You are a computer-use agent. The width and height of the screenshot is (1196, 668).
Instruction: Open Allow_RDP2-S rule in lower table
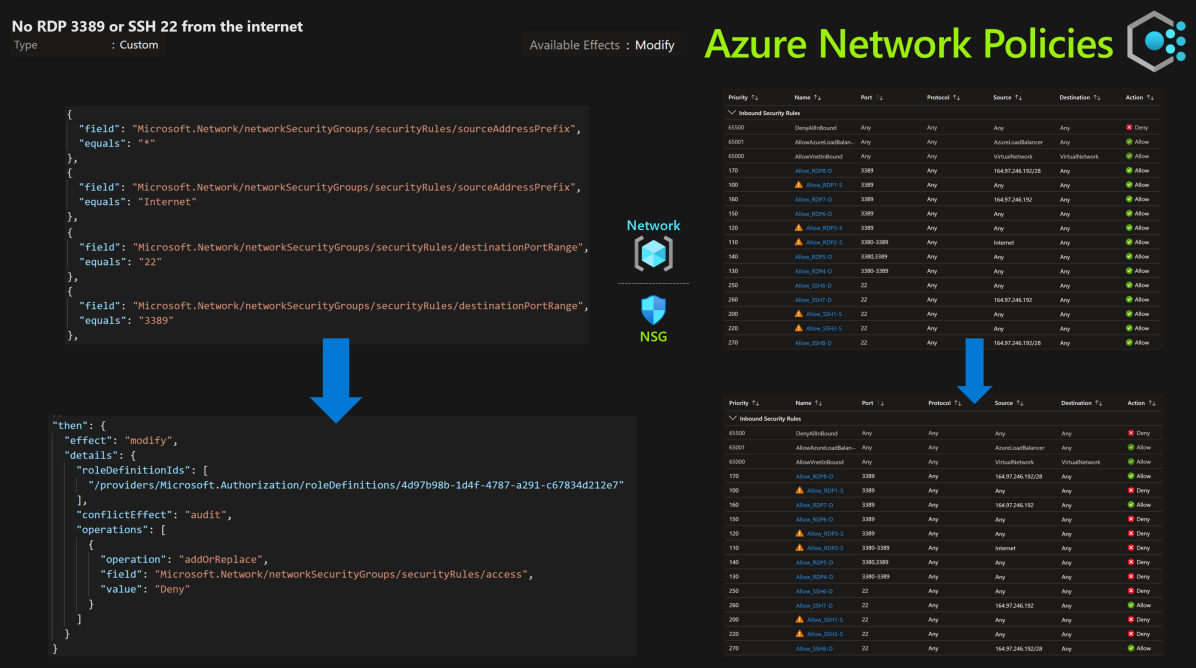825,548
